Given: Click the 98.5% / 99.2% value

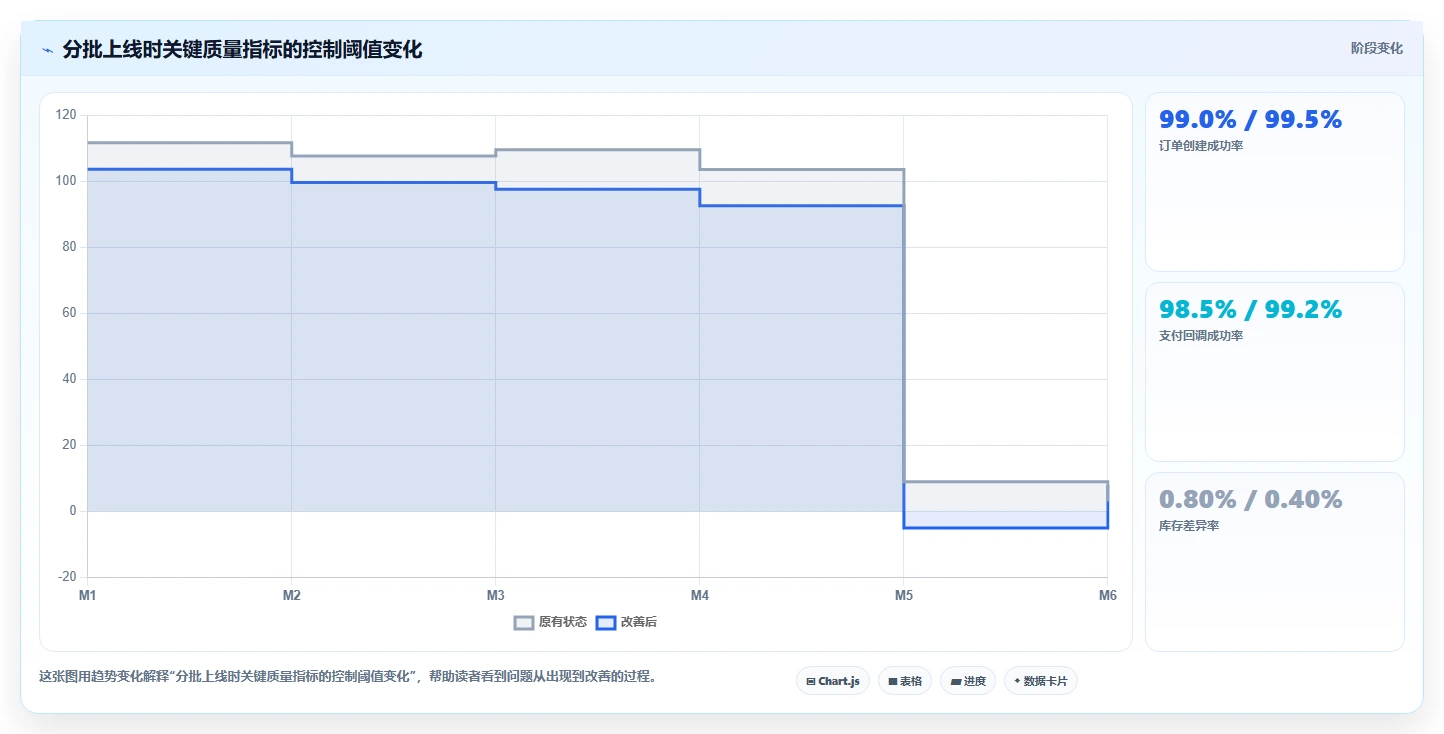Looking at the screenshot, I should click(1250, 309).
